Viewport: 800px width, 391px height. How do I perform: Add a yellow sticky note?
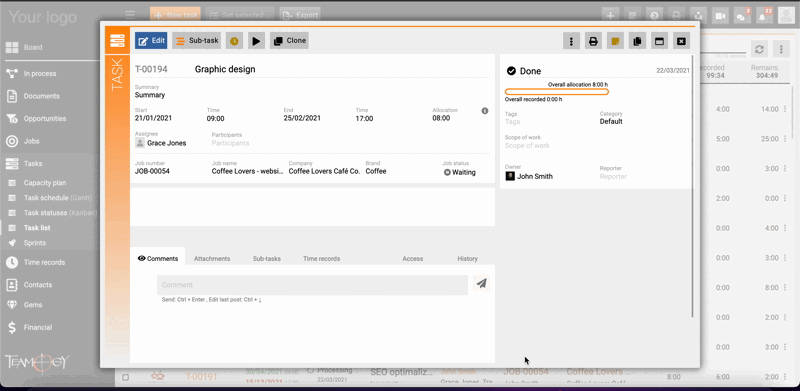point(615,41)
